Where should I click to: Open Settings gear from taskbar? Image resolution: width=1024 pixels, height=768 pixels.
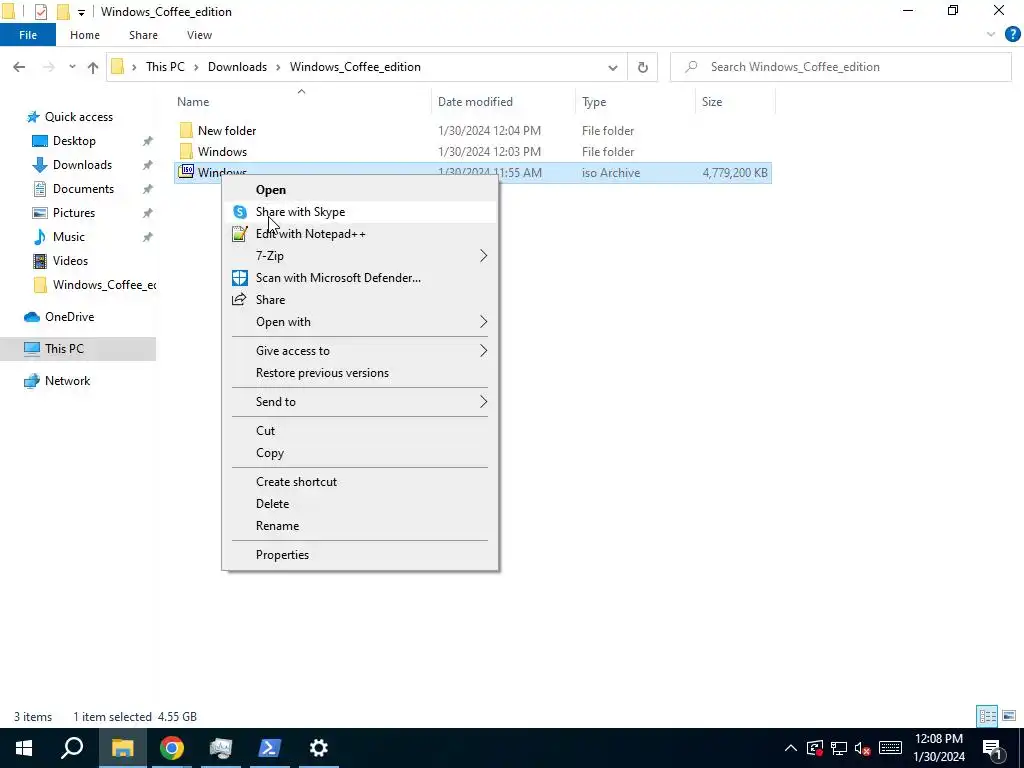pos(319,748)
